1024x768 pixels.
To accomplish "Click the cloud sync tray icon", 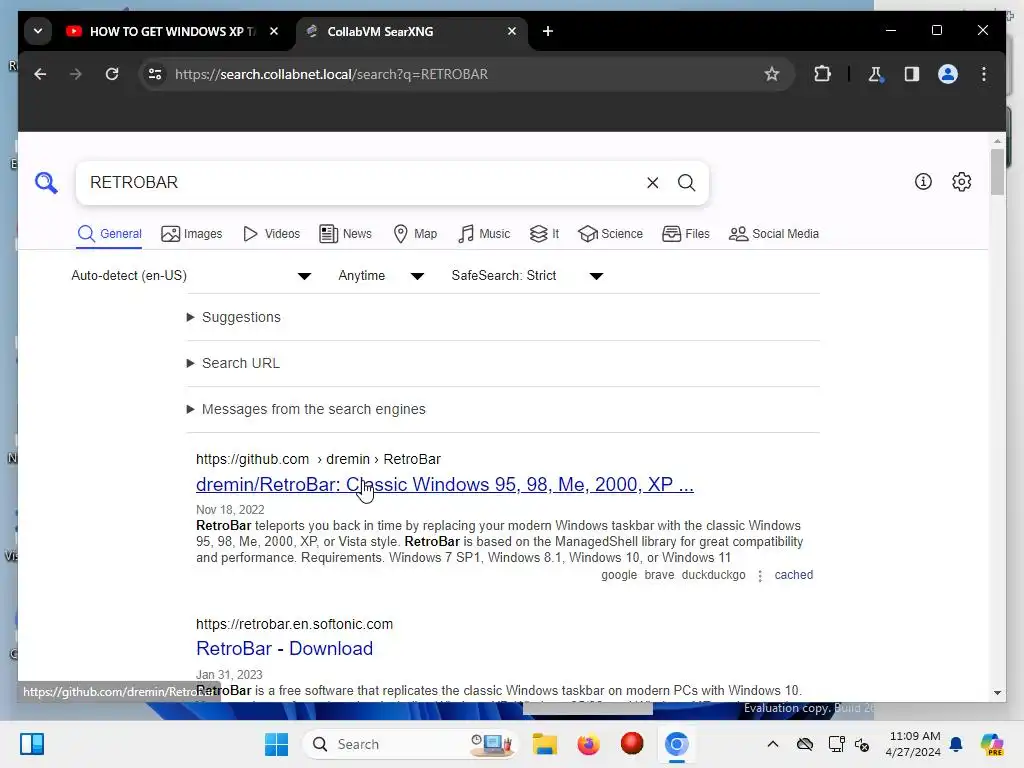I will 805,744.
